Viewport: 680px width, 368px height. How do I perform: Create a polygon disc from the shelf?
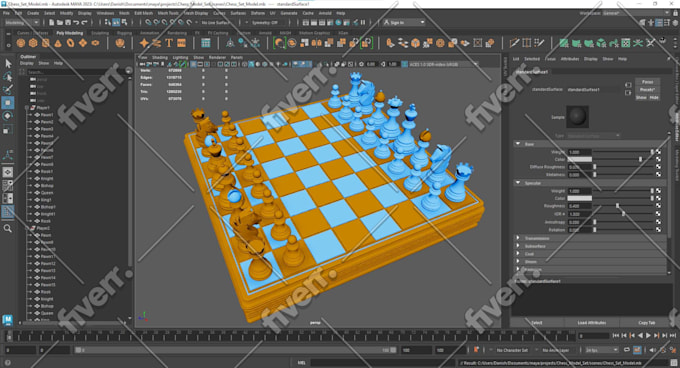click(95, 43)
